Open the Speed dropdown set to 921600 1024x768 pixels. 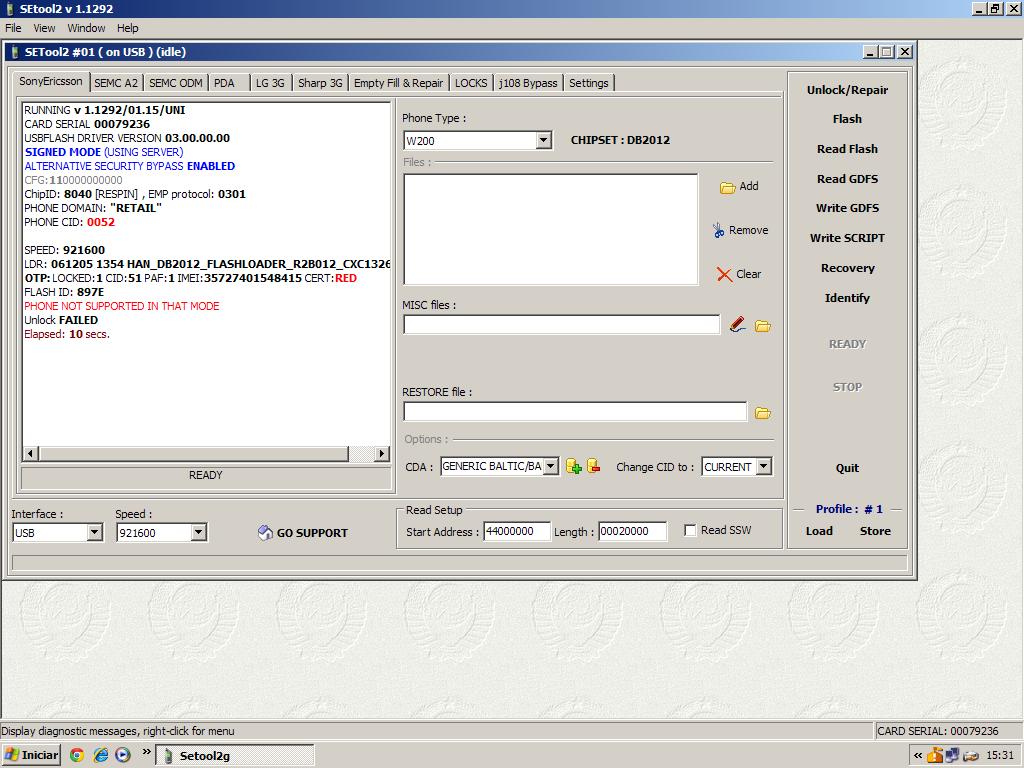199,532
